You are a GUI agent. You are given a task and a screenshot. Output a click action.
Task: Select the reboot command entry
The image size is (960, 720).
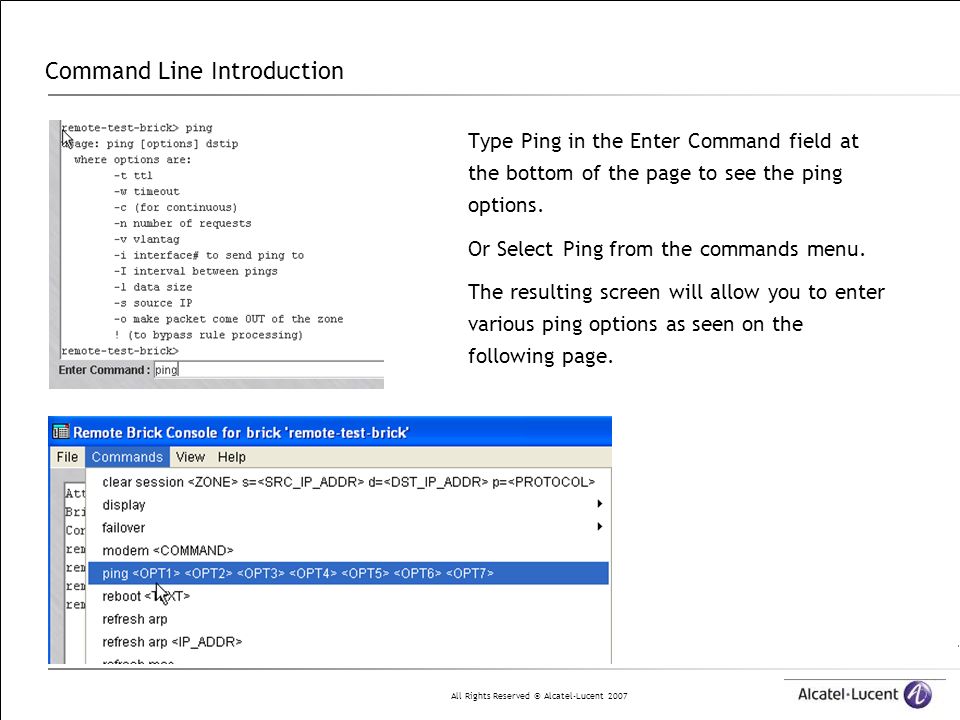point(348,596)
